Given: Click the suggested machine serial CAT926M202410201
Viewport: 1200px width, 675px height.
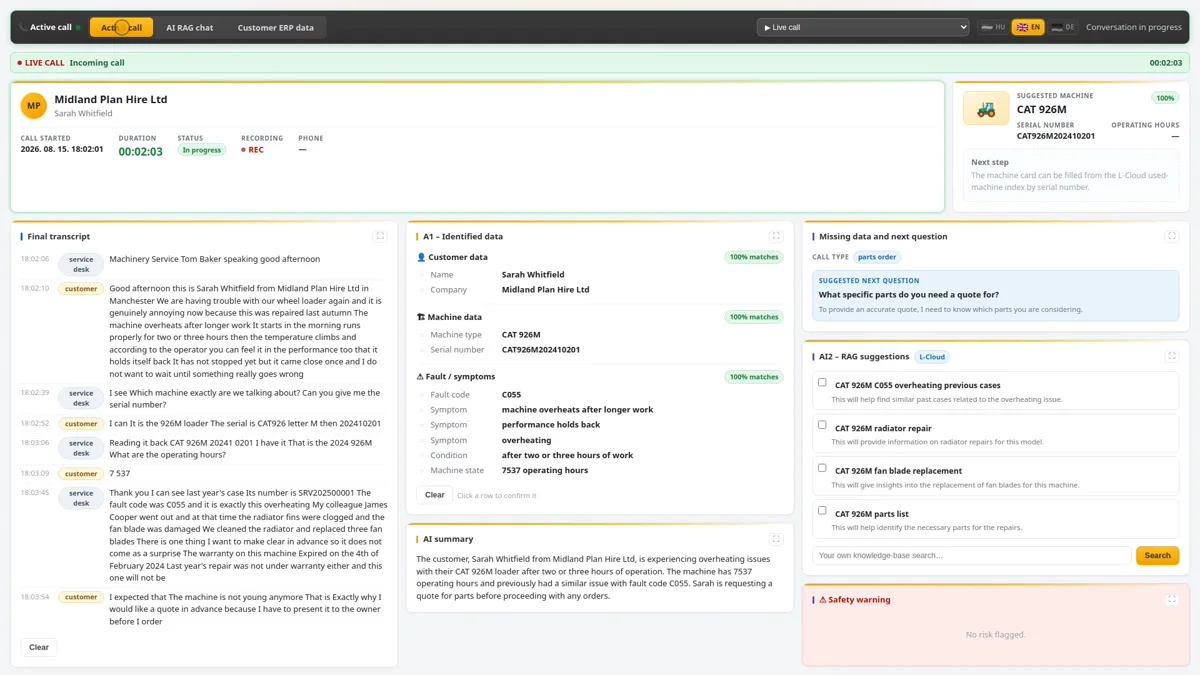Looking at the screenshot, I should [1056, 136].
